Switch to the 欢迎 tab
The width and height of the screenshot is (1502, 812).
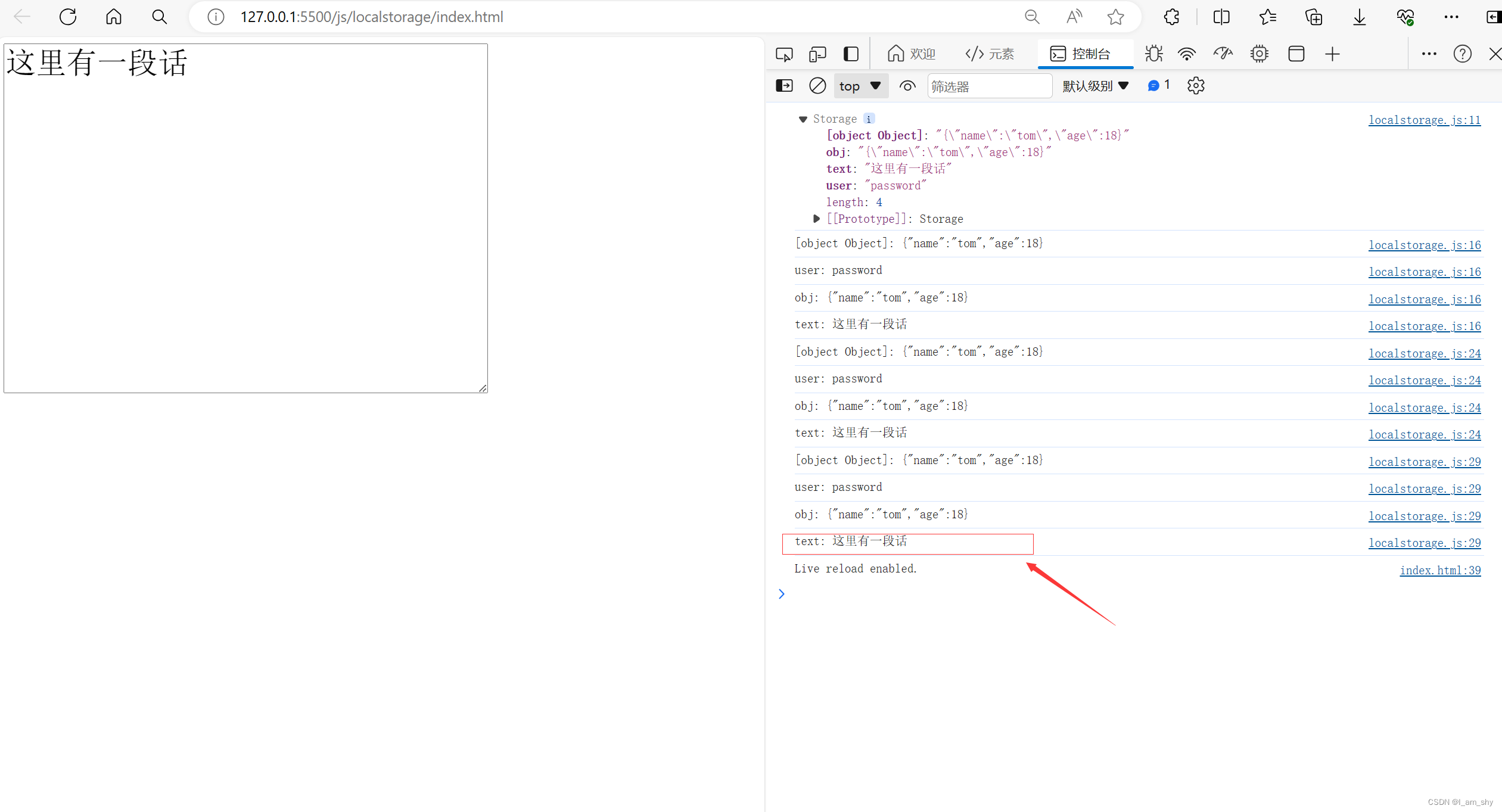click(x=912, y=54)
